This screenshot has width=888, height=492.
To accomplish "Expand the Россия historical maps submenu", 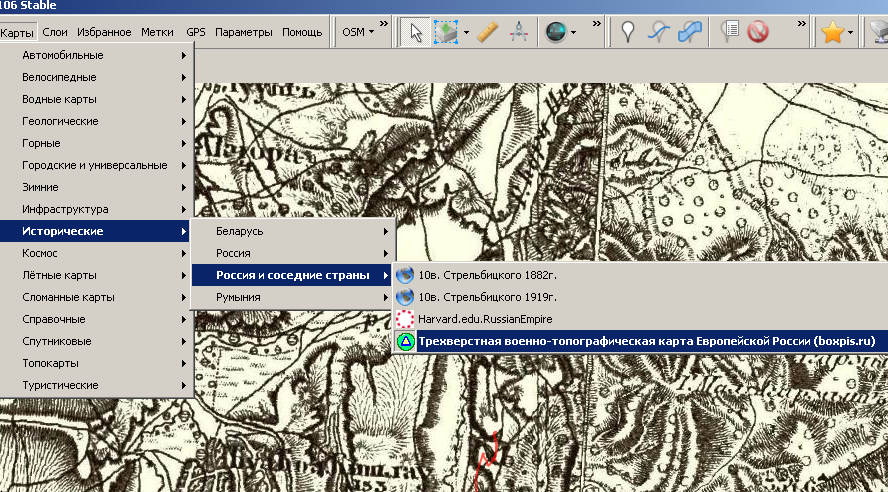I will coord(292,253).
